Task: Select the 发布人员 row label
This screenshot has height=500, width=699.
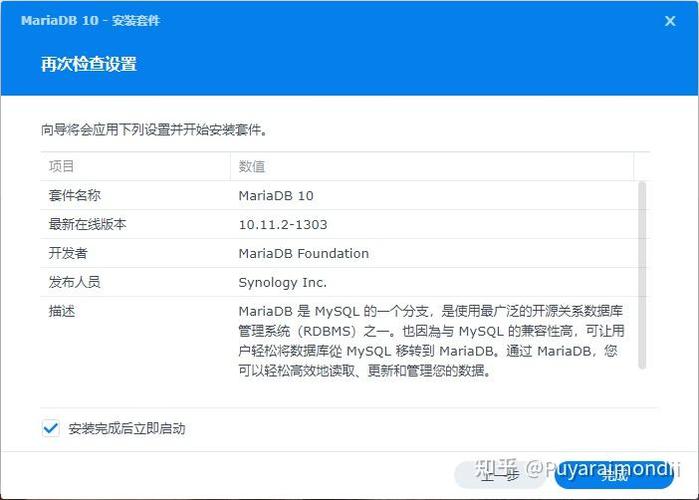Action: click(x=74, y=282)
